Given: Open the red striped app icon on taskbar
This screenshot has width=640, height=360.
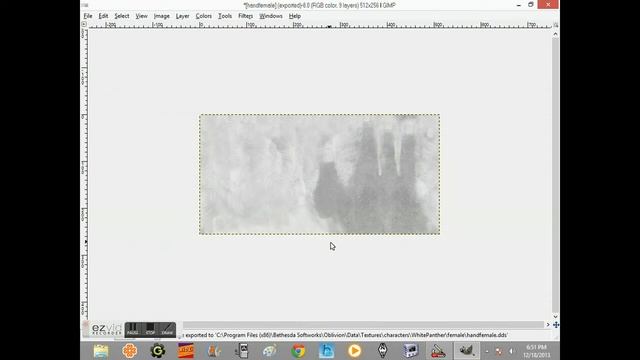Looking at the screenshot, I should click(186, 351).
